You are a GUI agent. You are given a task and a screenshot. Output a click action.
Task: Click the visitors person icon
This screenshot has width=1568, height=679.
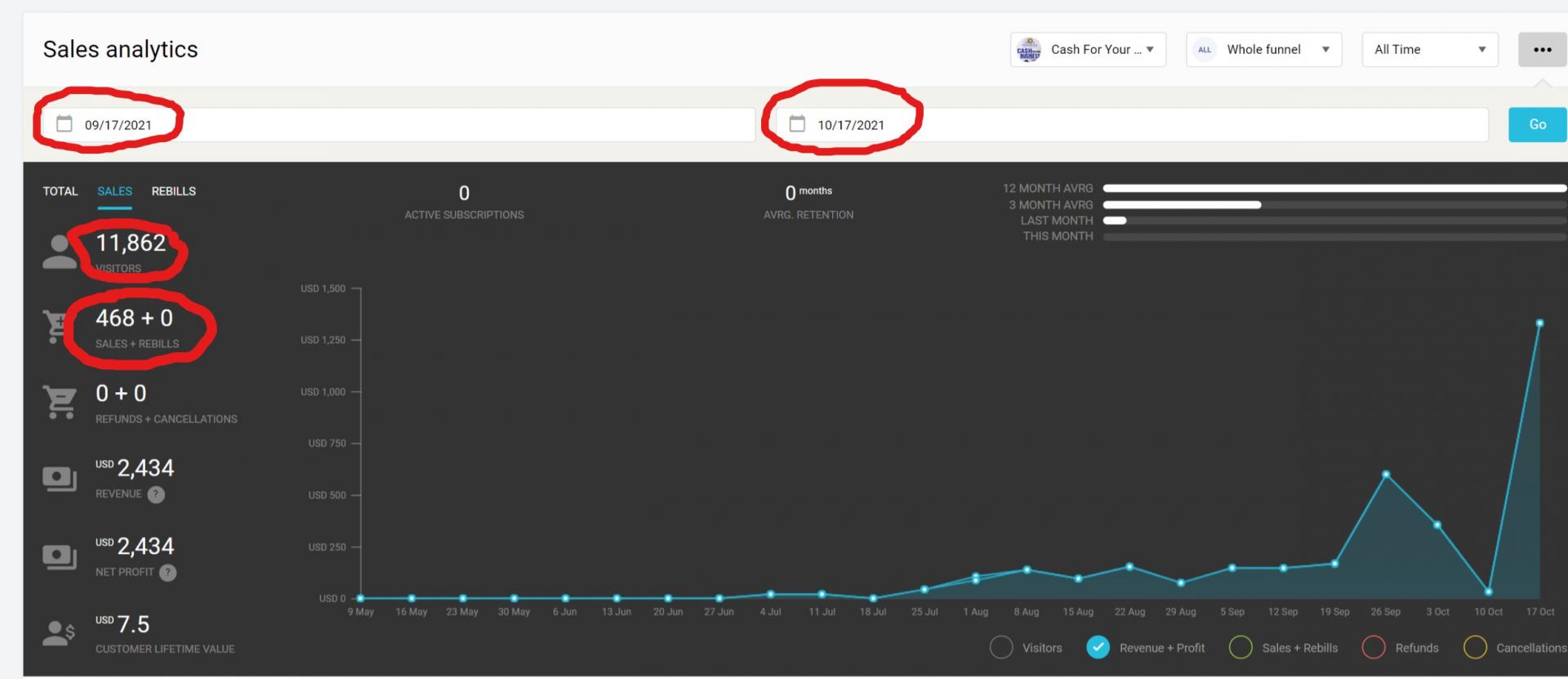(x=59, y=252)
